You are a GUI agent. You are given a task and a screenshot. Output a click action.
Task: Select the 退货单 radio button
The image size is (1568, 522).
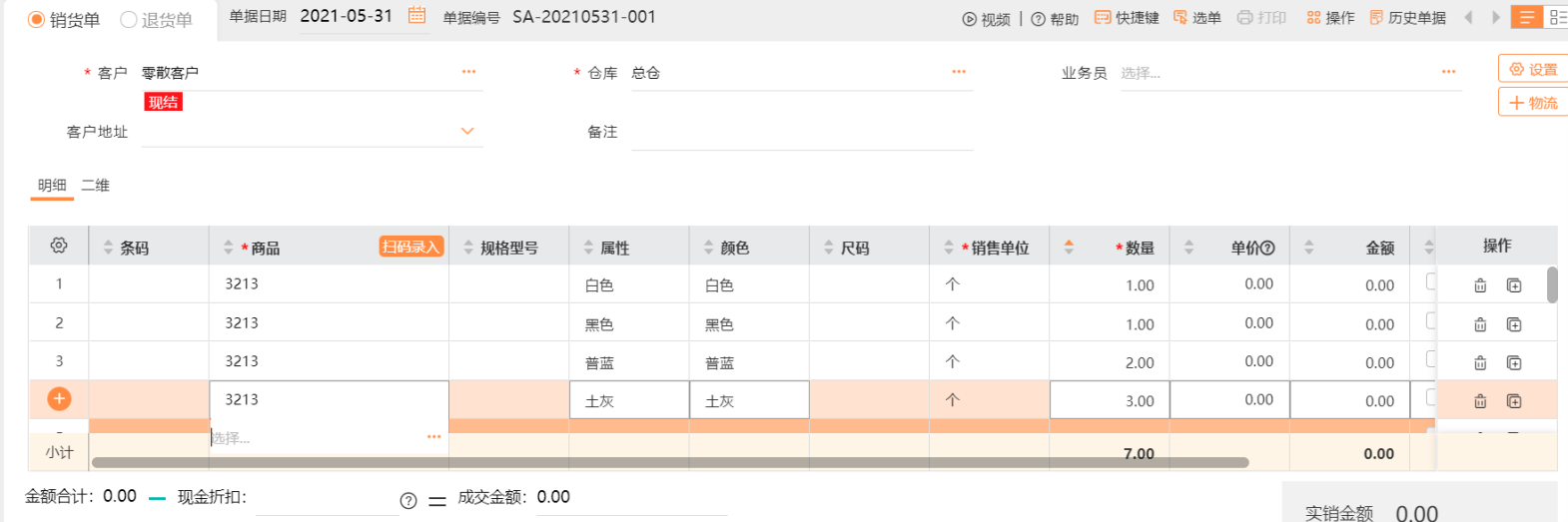128,19
